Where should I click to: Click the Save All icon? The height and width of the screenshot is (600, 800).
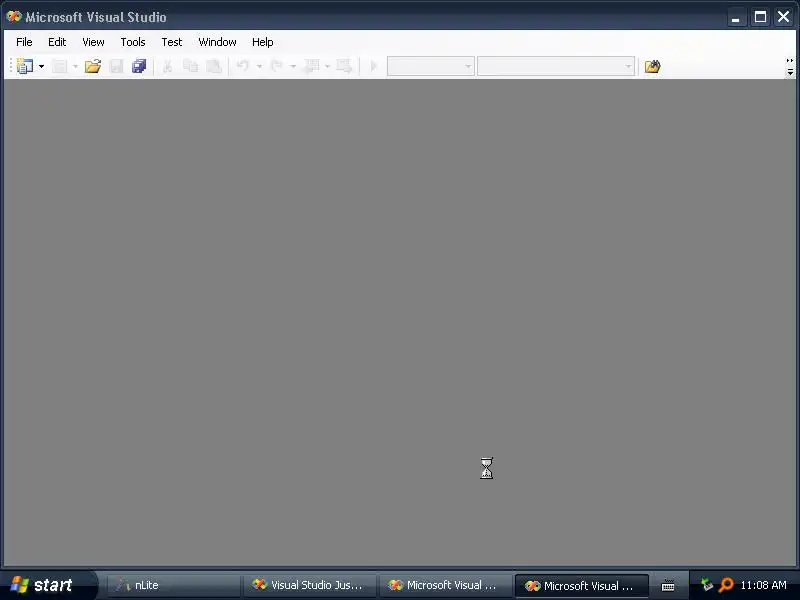click(139, 66)
